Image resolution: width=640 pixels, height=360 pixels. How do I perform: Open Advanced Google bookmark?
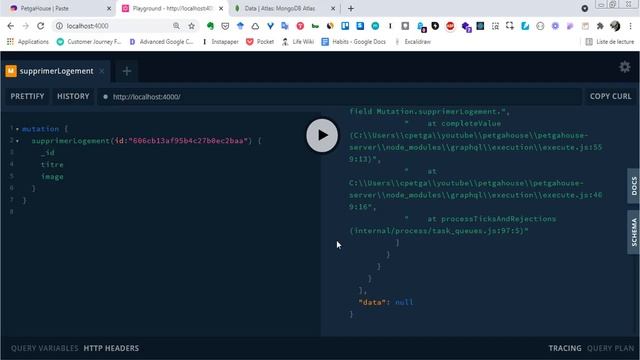(x=161, y=42)
